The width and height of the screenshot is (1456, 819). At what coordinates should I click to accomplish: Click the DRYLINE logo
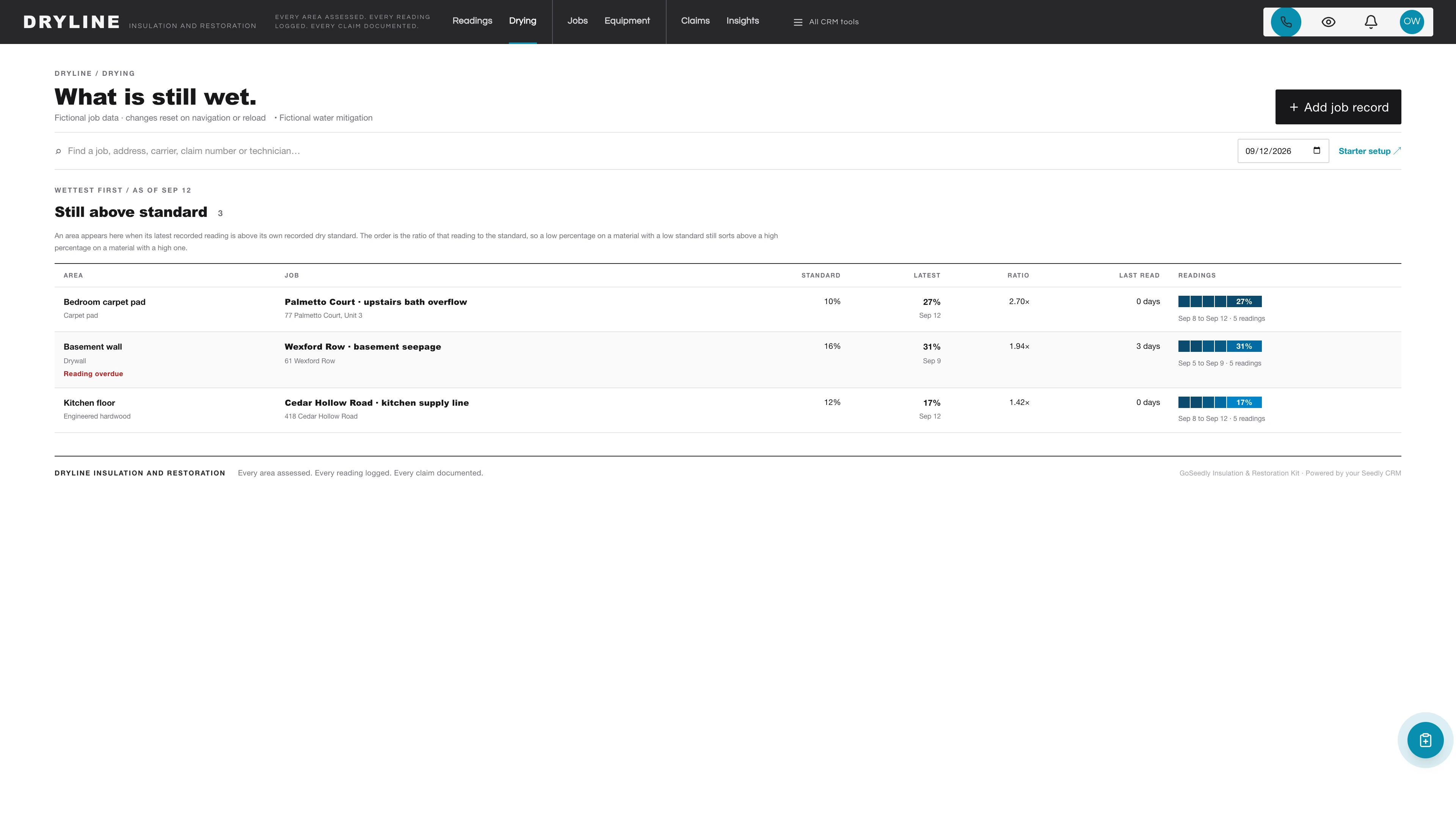[71, 22]
